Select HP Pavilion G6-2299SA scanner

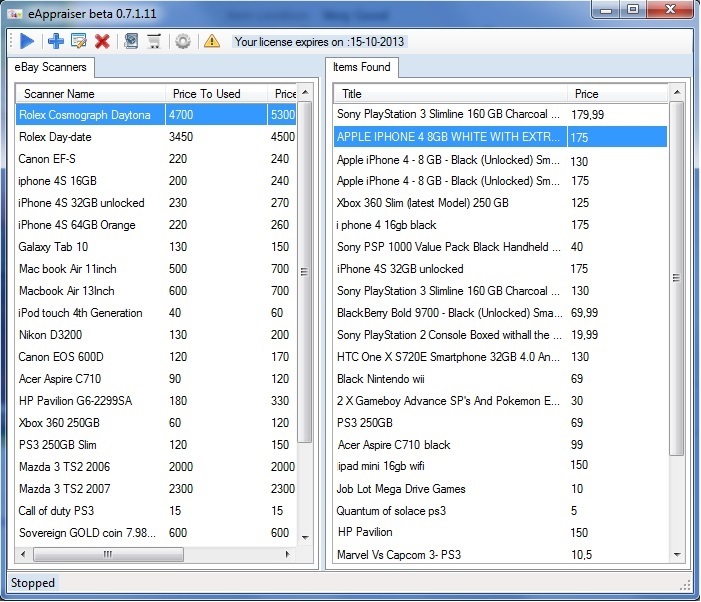point(156,401)
